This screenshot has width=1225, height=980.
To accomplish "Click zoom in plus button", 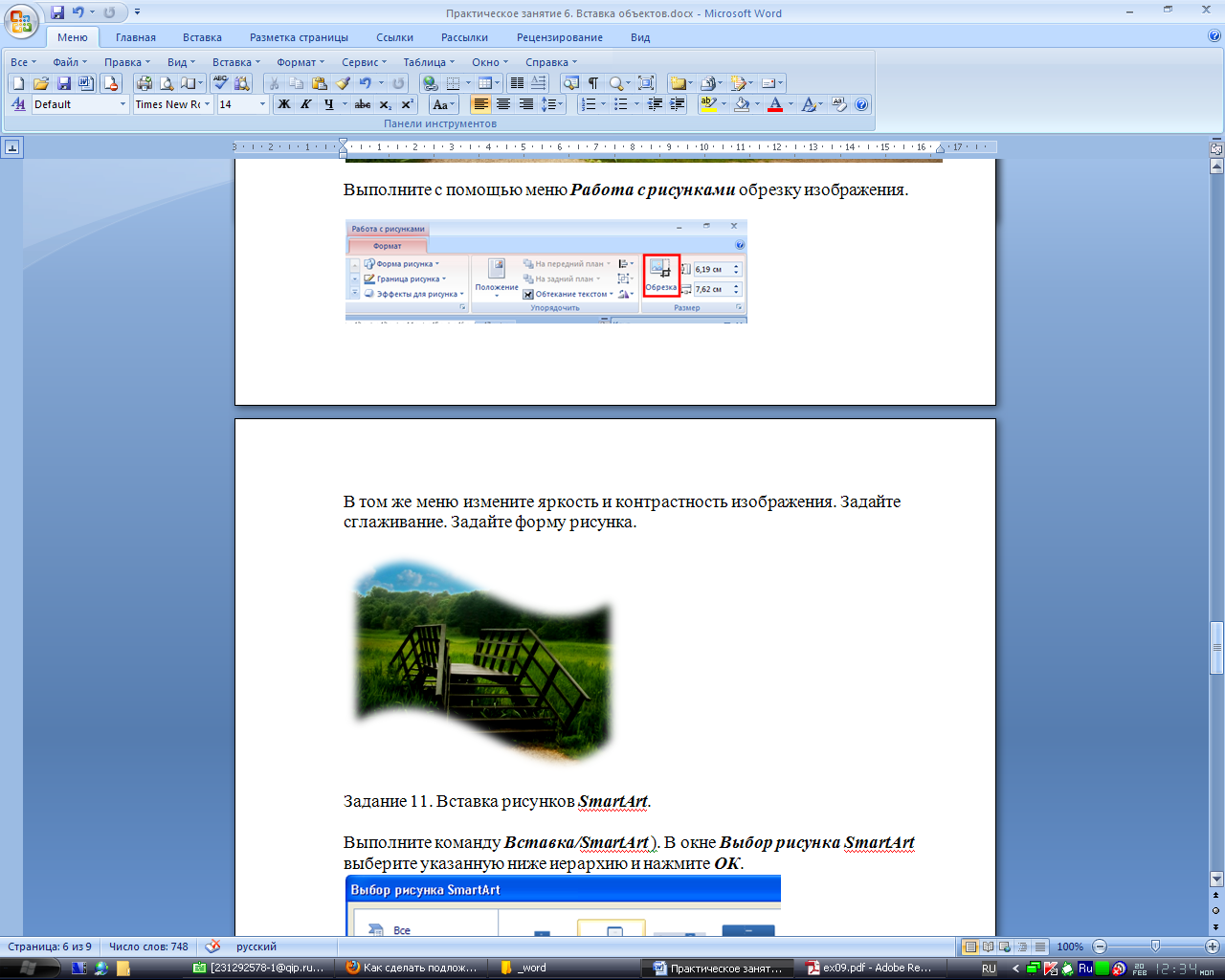I will tap(1213, 947).
